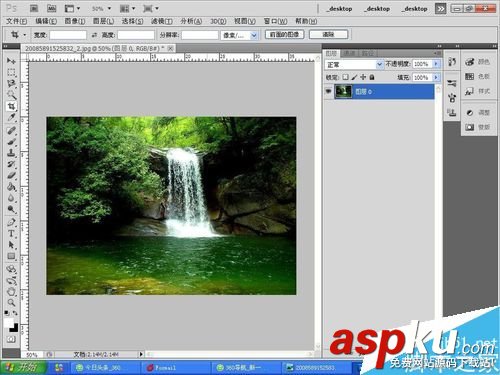The height and width of the screenshot is (375, 500).
Task: Toggle lock image pixels brush icon
Action: point(354,77)
